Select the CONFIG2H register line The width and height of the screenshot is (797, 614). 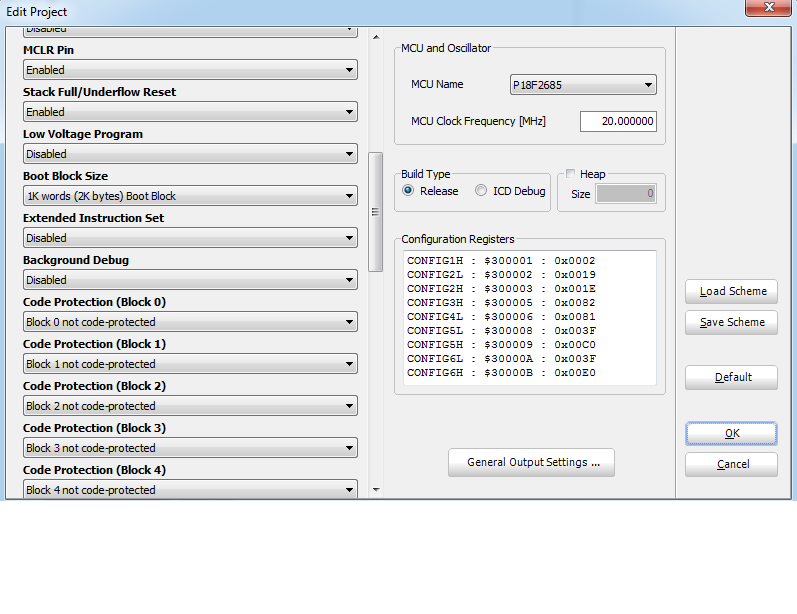click(x=501, y=289)
